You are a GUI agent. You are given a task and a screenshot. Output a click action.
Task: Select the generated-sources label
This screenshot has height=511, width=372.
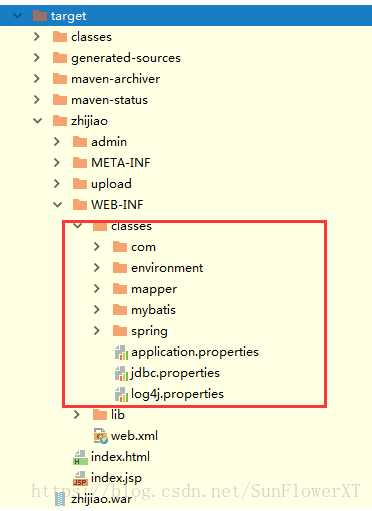126,58
